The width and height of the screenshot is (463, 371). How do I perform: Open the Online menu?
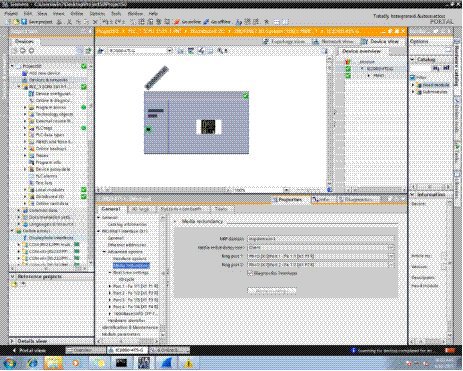tap(77, 14)
